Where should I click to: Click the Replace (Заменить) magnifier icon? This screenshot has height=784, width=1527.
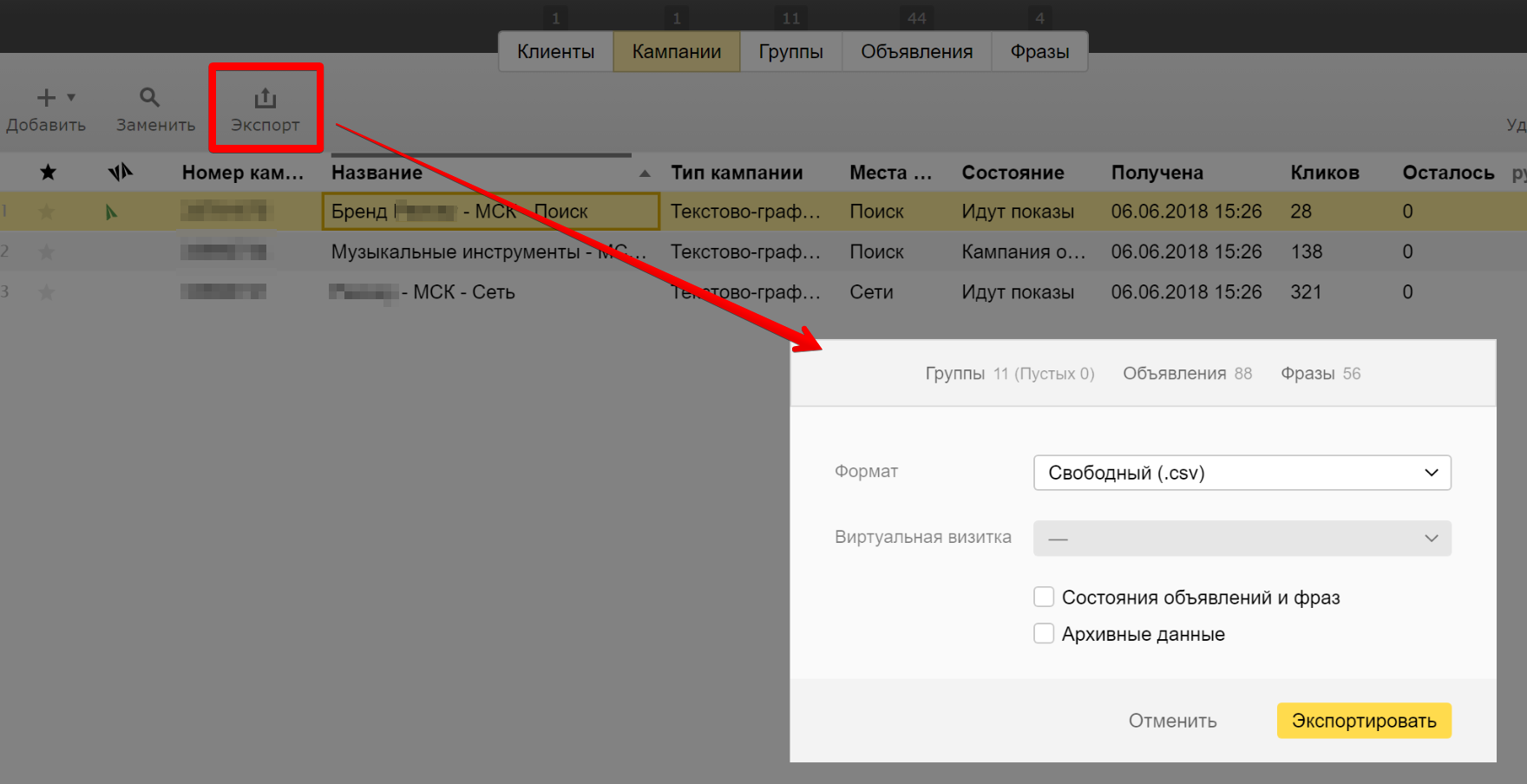click(150, 98)
